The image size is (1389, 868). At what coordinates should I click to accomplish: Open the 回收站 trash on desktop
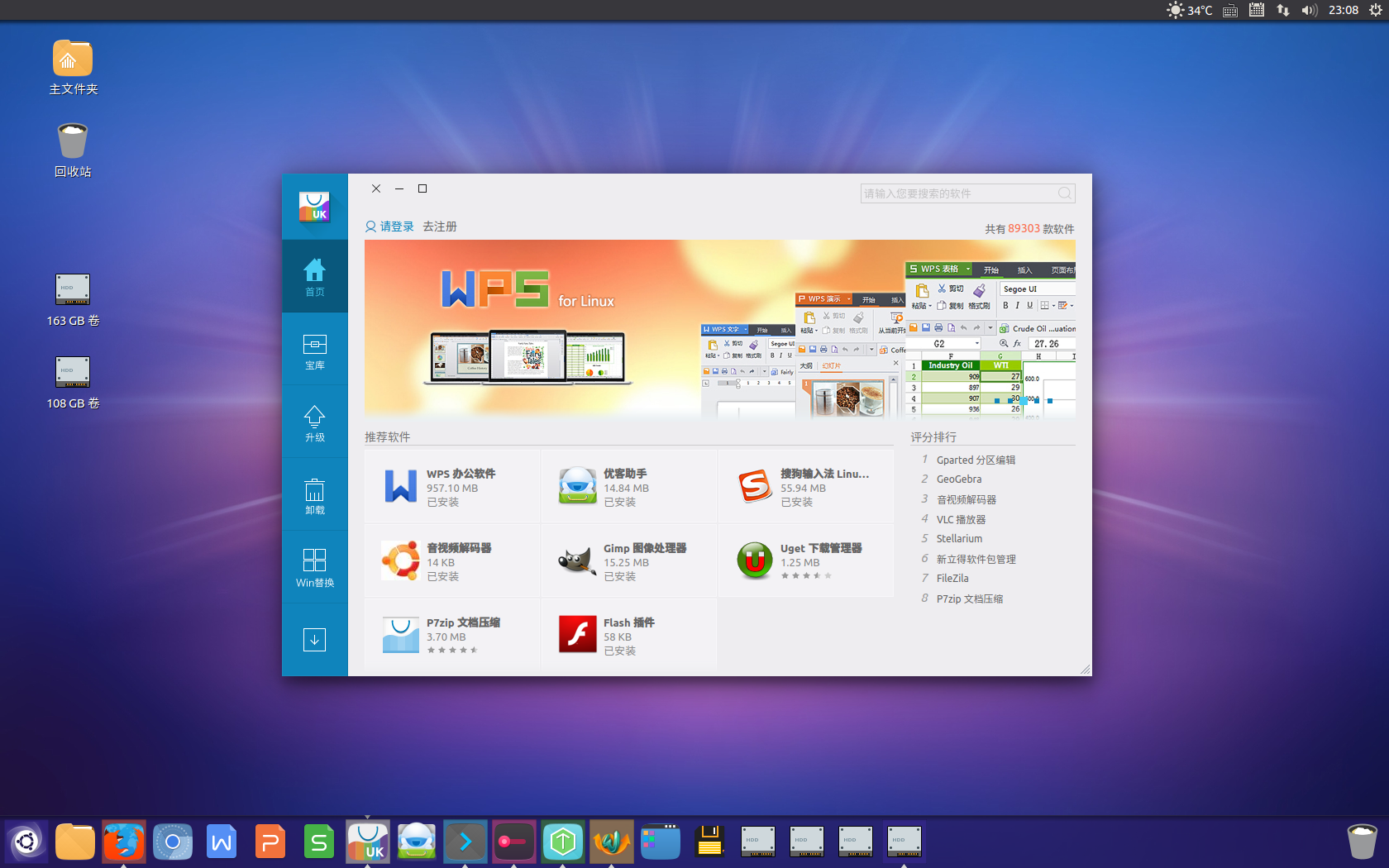(x=73, y=150)
